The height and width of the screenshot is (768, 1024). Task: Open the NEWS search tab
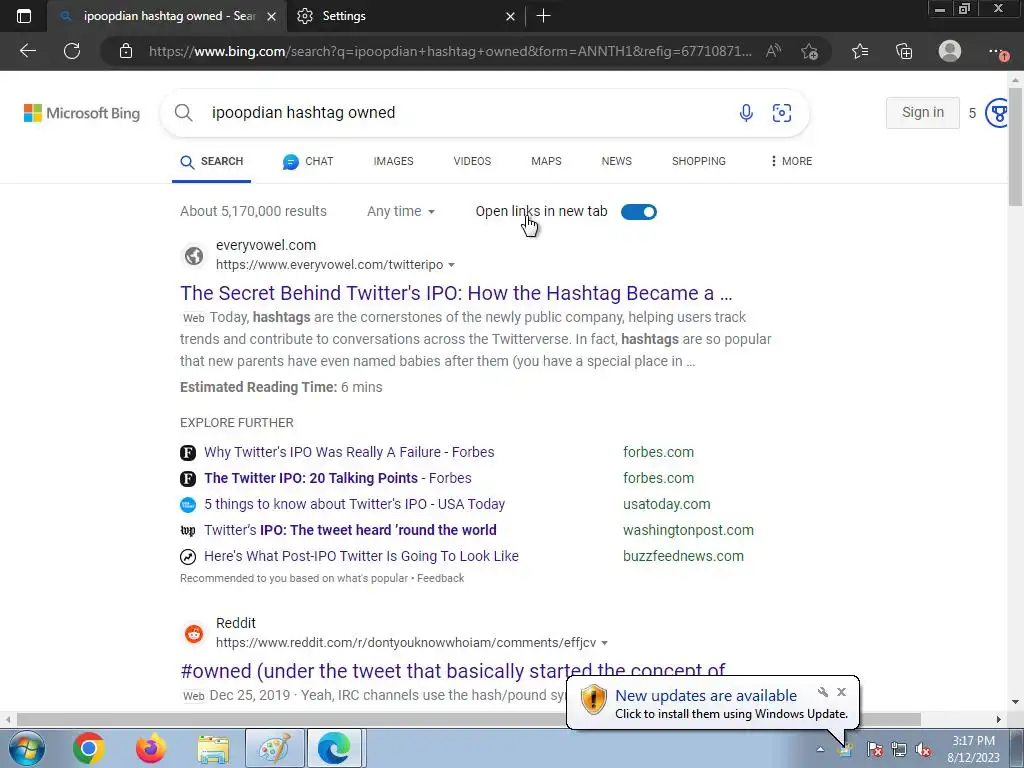tap(616, 161)
